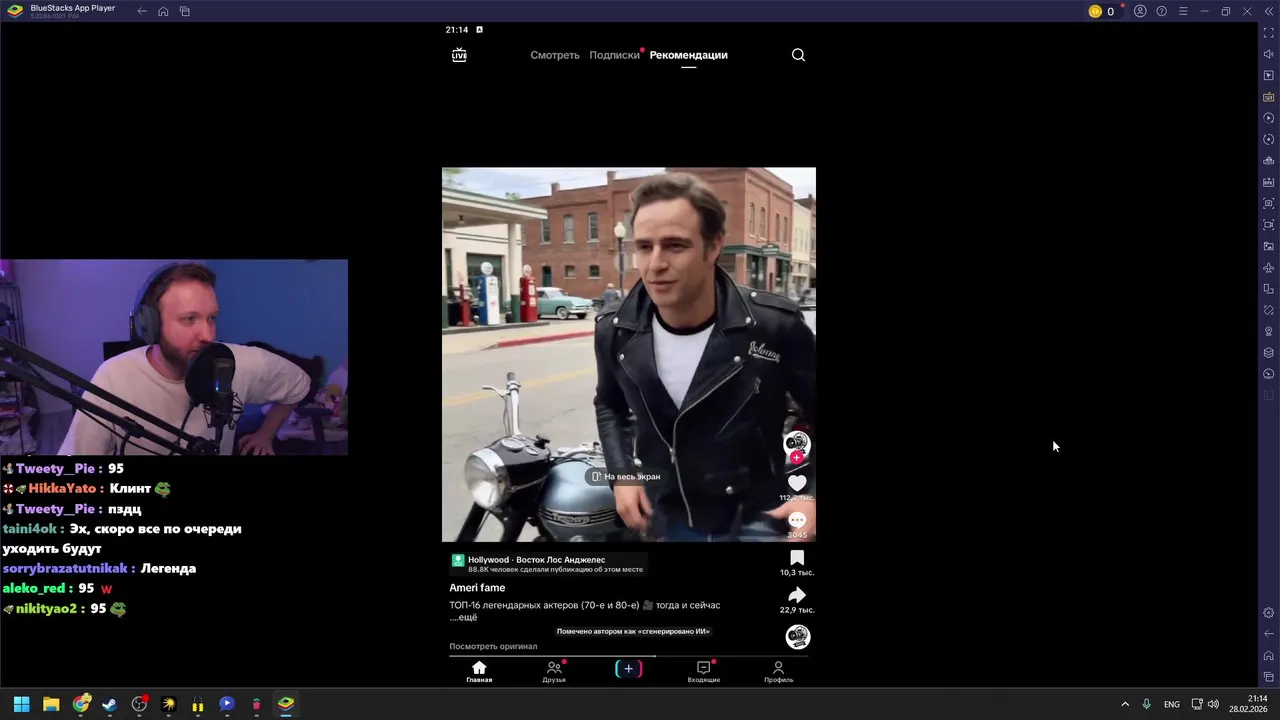Switch to the Смотреть tab
This screenshot has width=1280, height=720.
pyautogui.click(x=555, y=55)
